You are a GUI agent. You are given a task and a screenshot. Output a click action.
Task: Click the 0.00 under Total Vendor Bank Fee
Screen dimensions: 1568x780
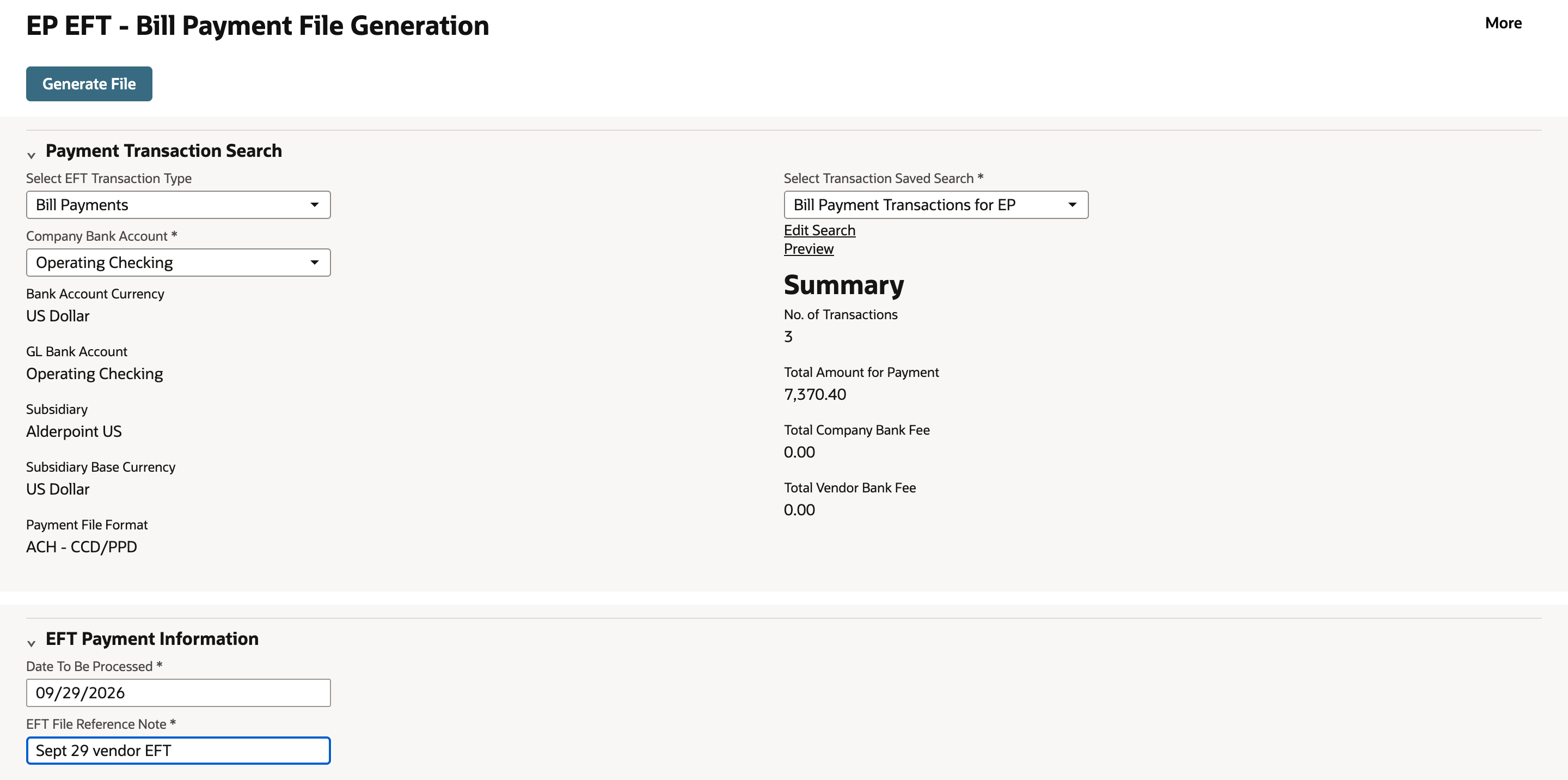point(799,510)
